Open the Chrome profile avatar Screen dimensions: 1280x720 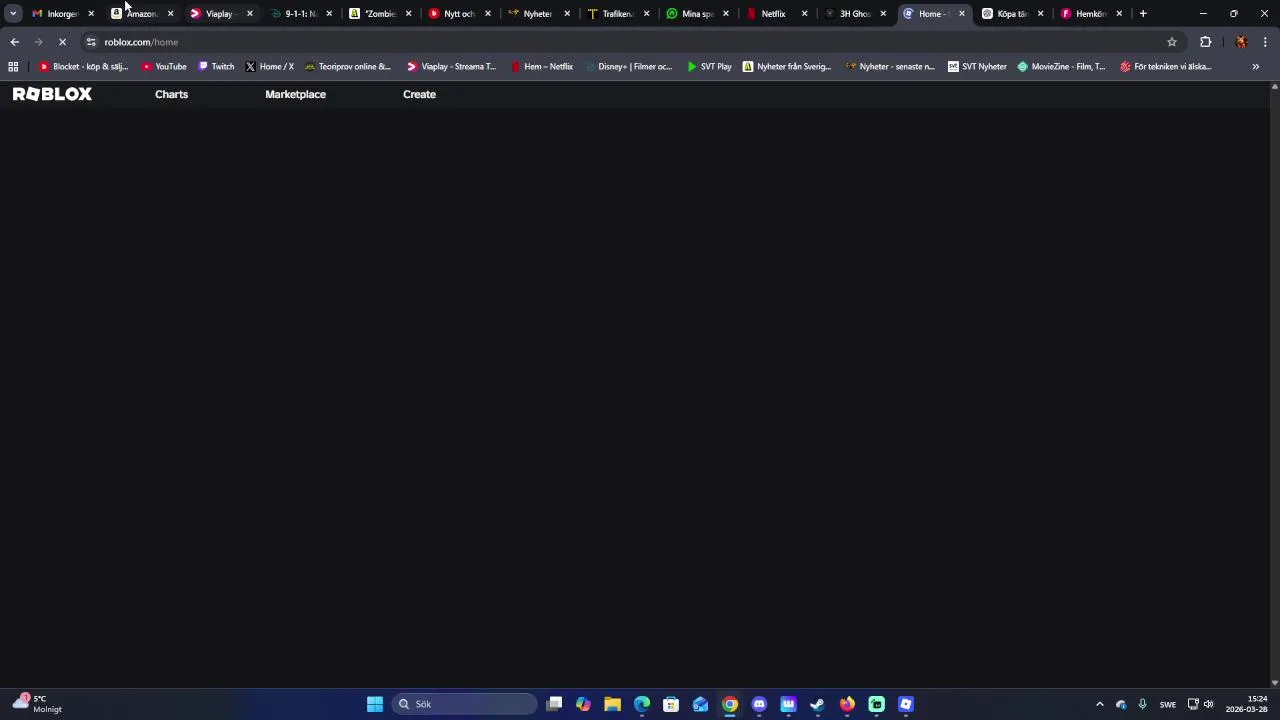(x=1241, y=42)
